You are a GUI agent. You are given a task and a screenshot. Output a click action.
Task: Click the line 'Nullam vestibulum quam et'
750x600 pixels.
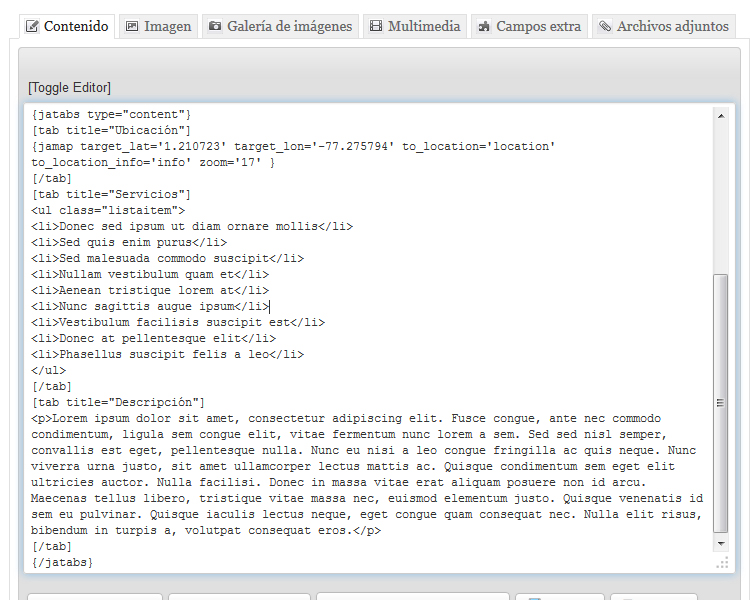click(x=150, y=275)
